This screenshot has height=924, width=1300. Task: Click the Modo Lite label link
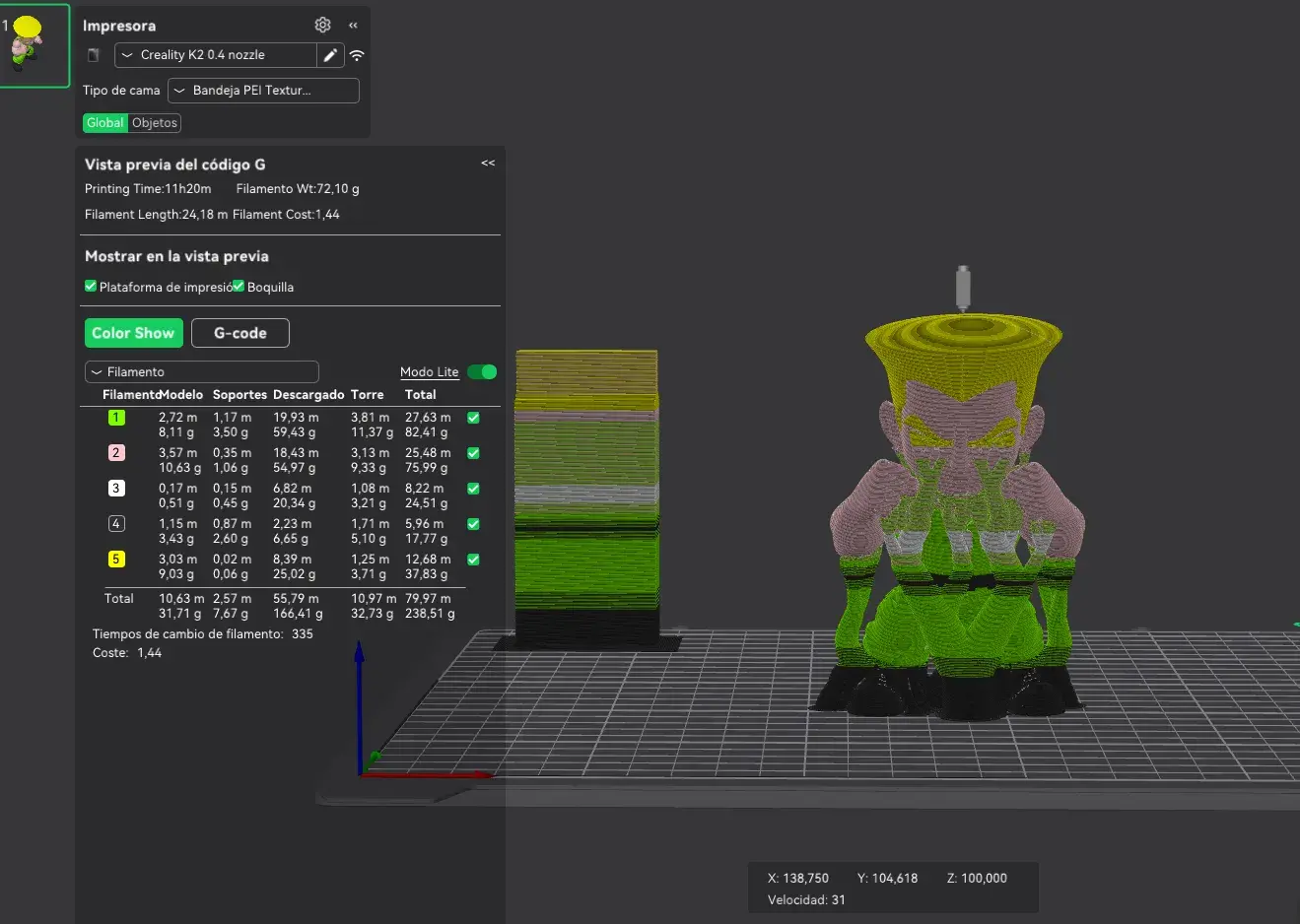(430, 371)
